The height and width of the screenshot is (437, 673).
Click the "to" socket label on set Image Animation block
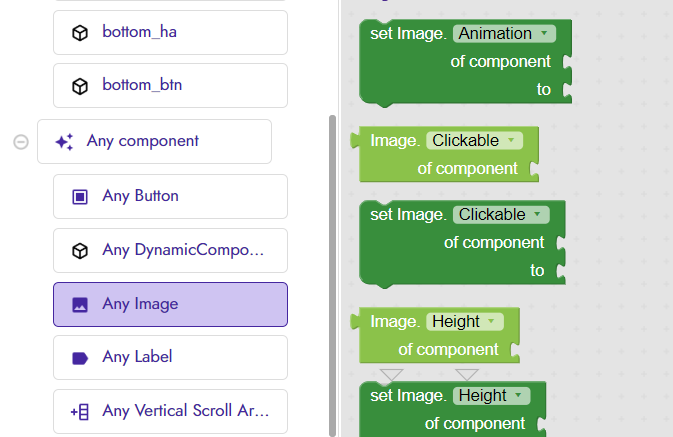pyautogui.click(x=543, y=89)
